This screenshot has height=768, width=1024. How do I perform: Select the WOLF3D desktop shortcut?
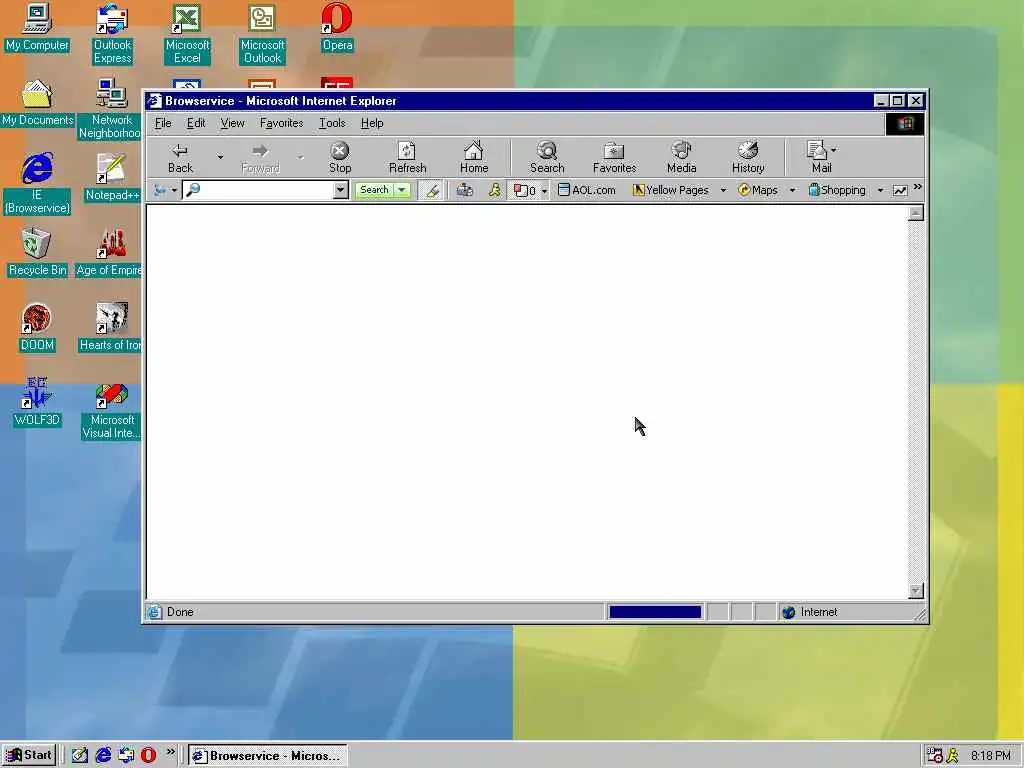click(37, 402)
